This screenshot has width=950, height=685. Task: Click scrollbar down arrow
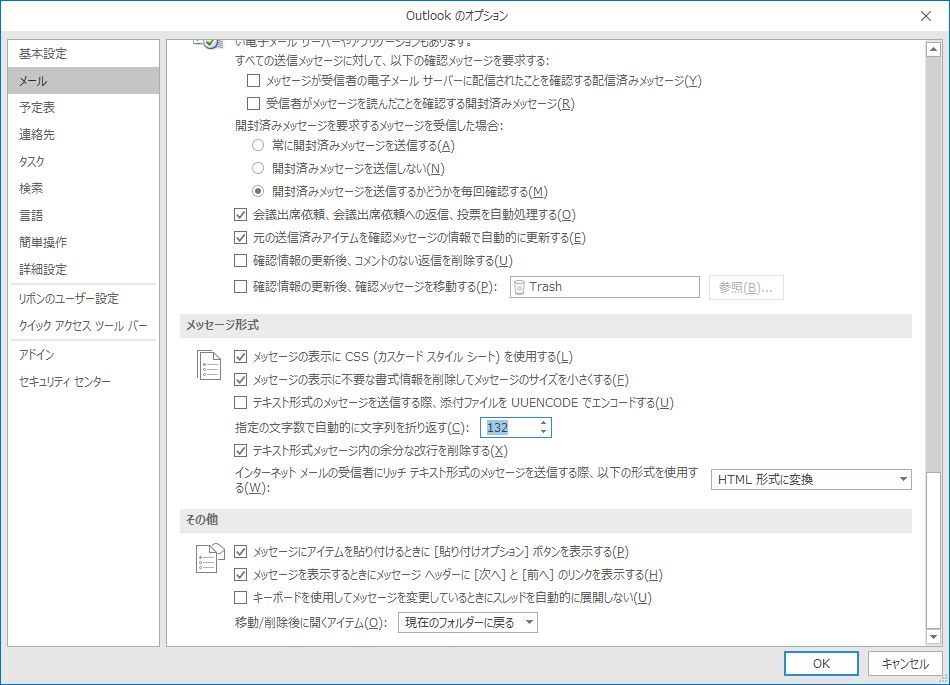coord(933,637)
